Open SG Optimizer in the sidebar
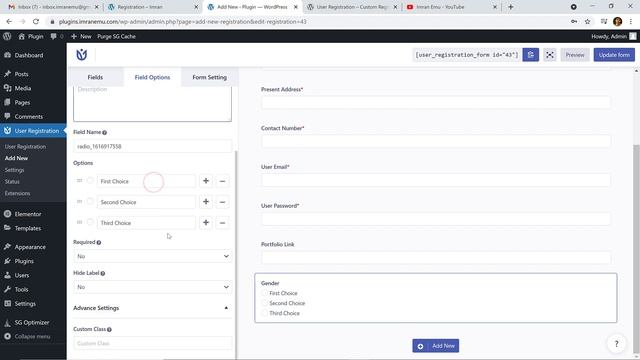 [x=33, y=322]
